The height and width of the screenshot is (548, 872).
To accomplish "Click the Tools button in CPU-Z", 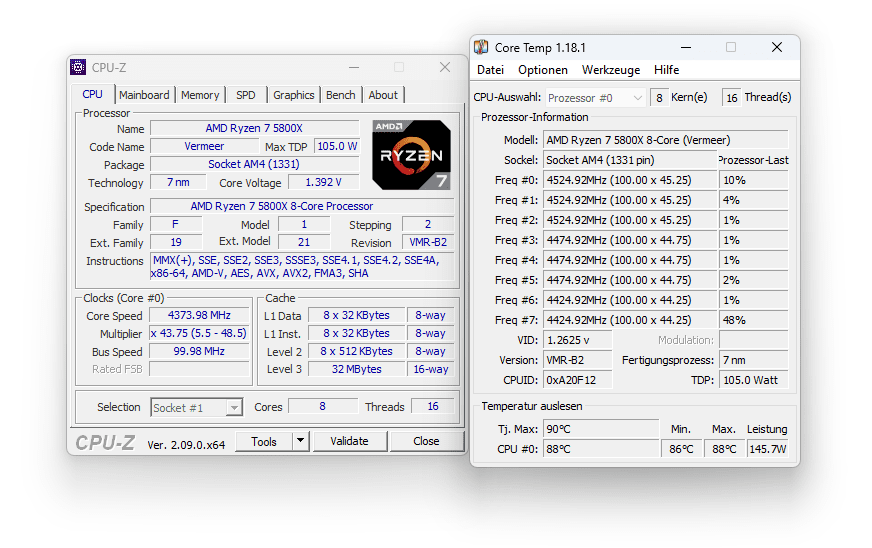I will click(x=264, y=441).
